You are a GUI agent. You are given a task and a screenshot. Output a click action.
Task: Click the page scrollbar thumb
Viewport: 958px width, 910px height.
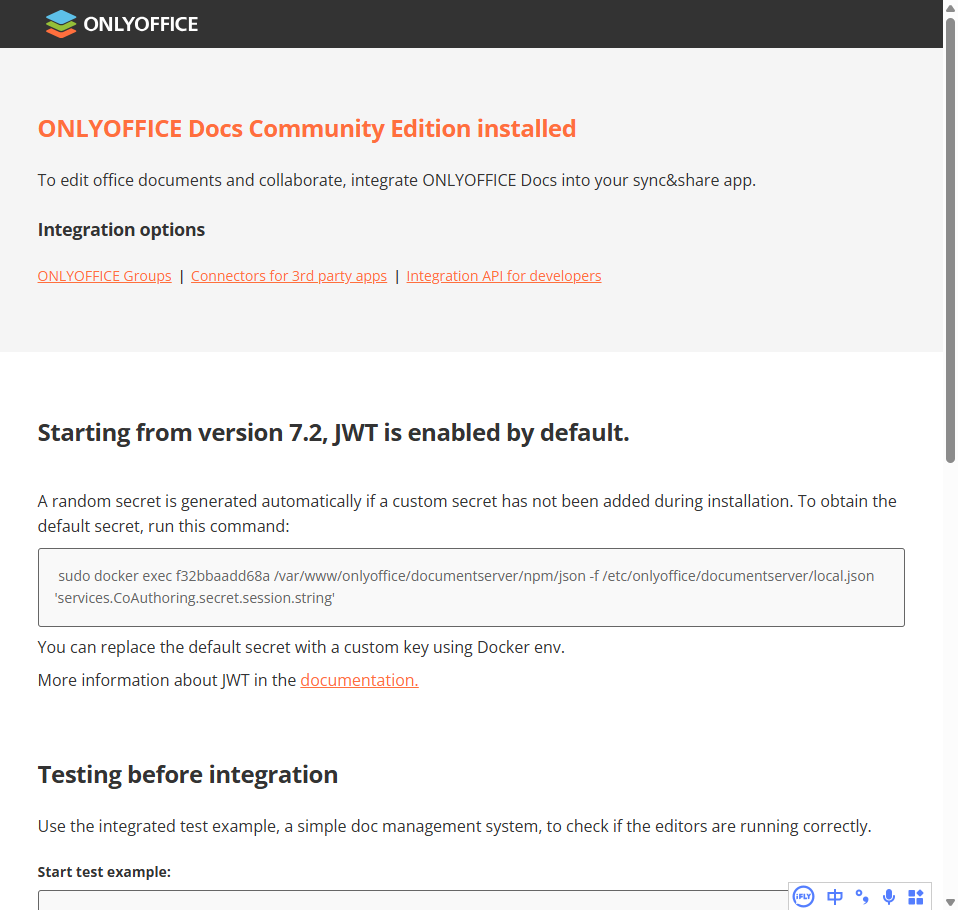tap(950, 240)
